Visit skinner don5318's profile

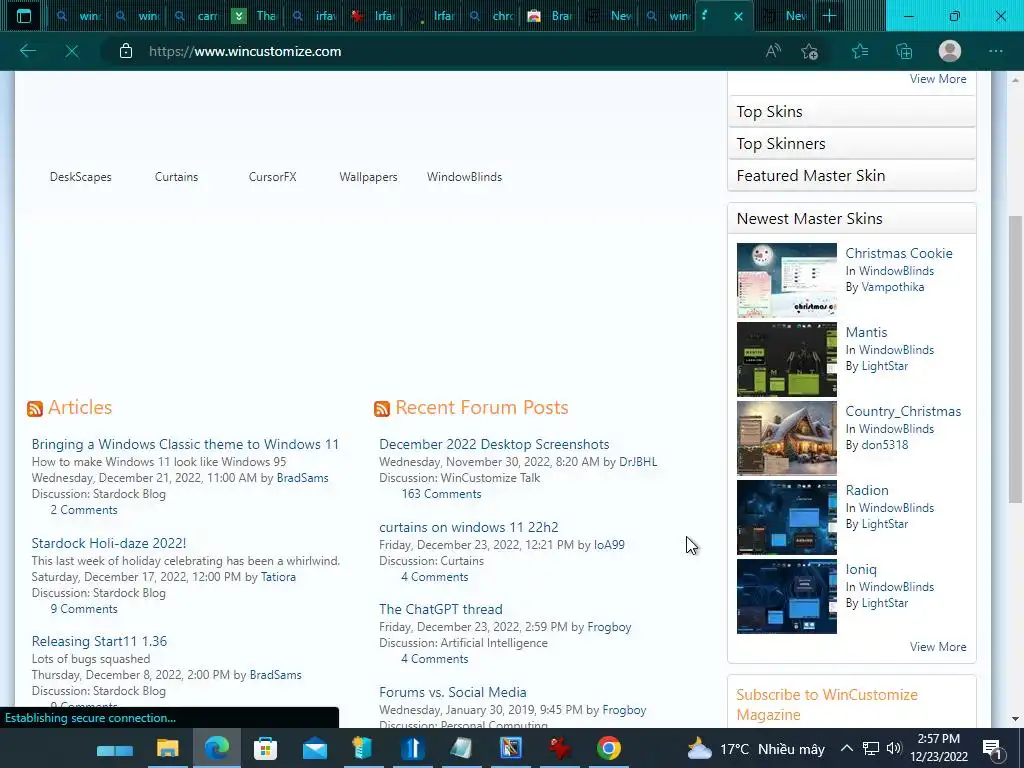tap(885, 445)
